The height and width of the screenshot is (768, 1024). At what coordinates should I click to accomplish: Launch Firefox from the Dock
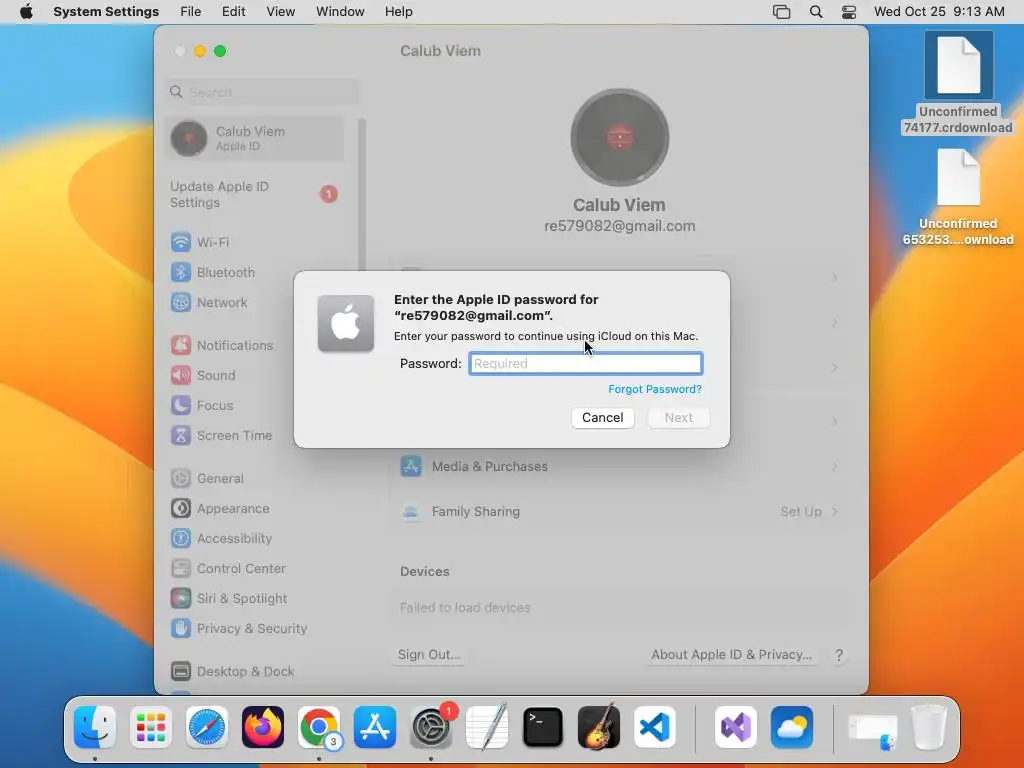[263, 727]
